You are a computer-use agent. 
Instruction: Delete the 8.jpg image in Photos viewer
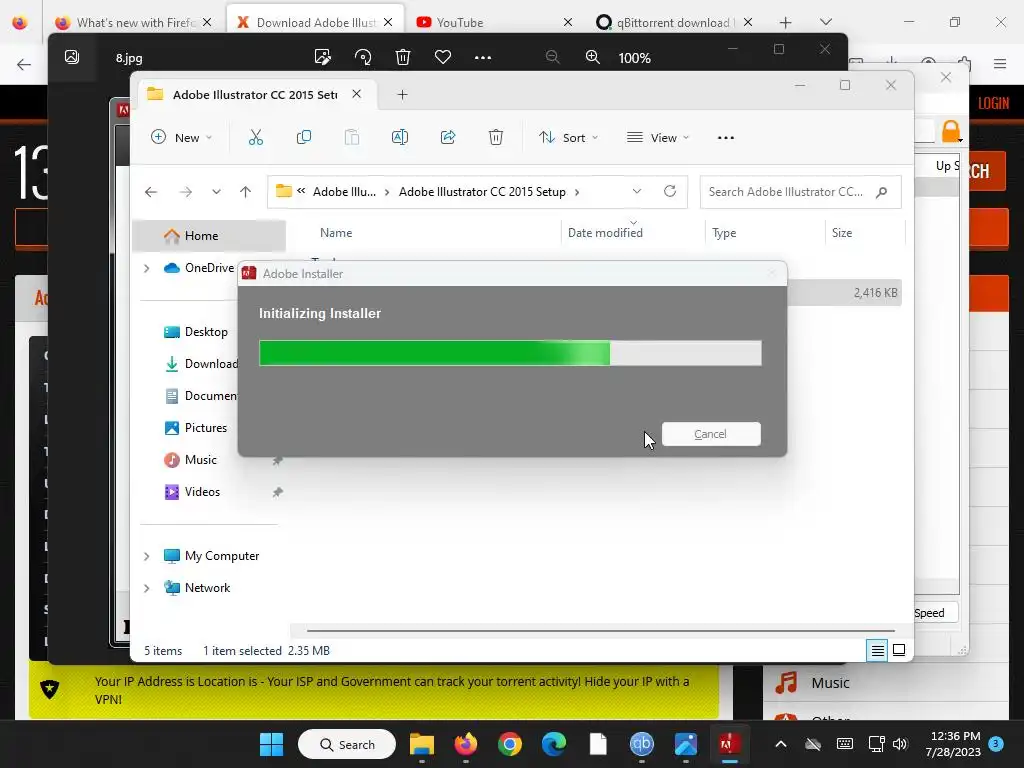(x=403, y=57)
